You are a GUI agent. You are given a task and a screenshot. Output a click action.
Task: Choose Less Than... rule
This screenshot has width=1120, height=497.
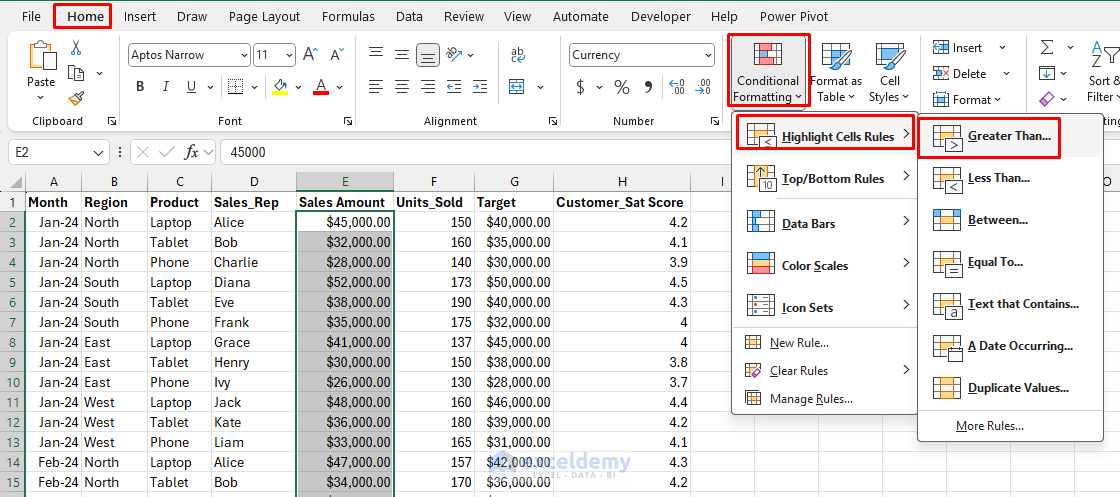(1010, 179)
